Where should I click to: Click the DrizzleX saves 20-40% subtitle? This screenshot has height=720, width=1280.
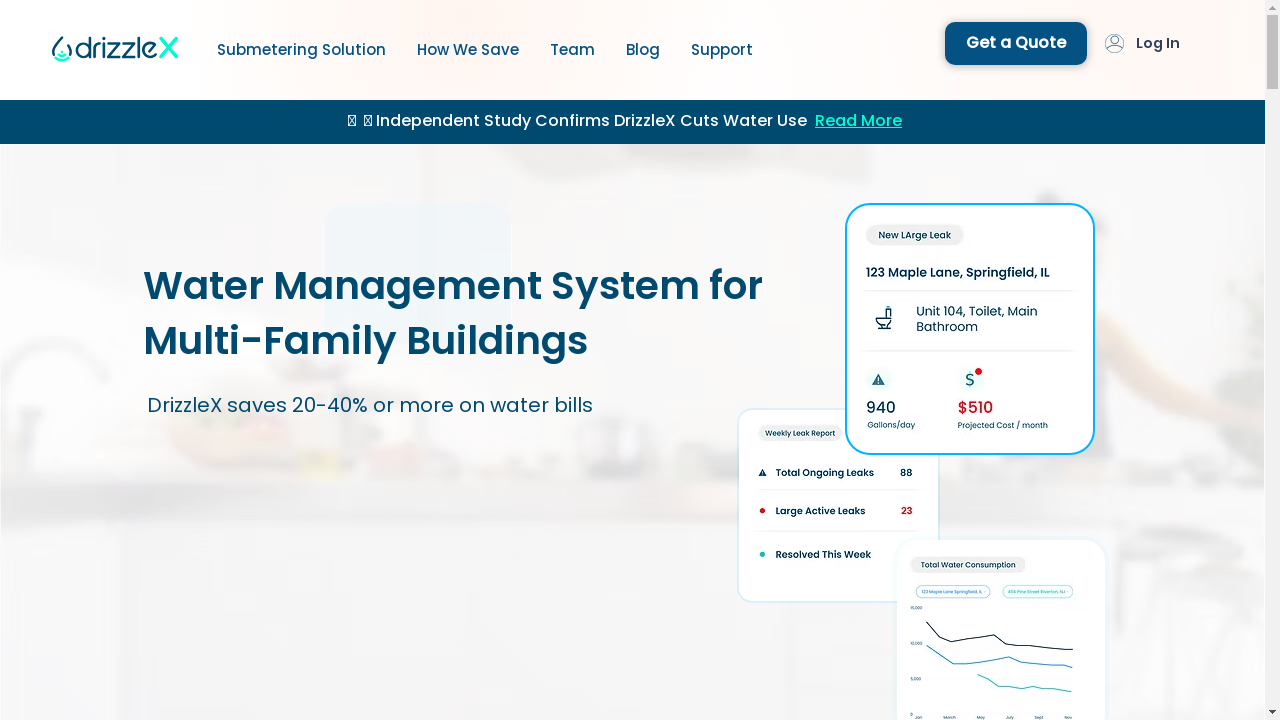click(370, 405)
